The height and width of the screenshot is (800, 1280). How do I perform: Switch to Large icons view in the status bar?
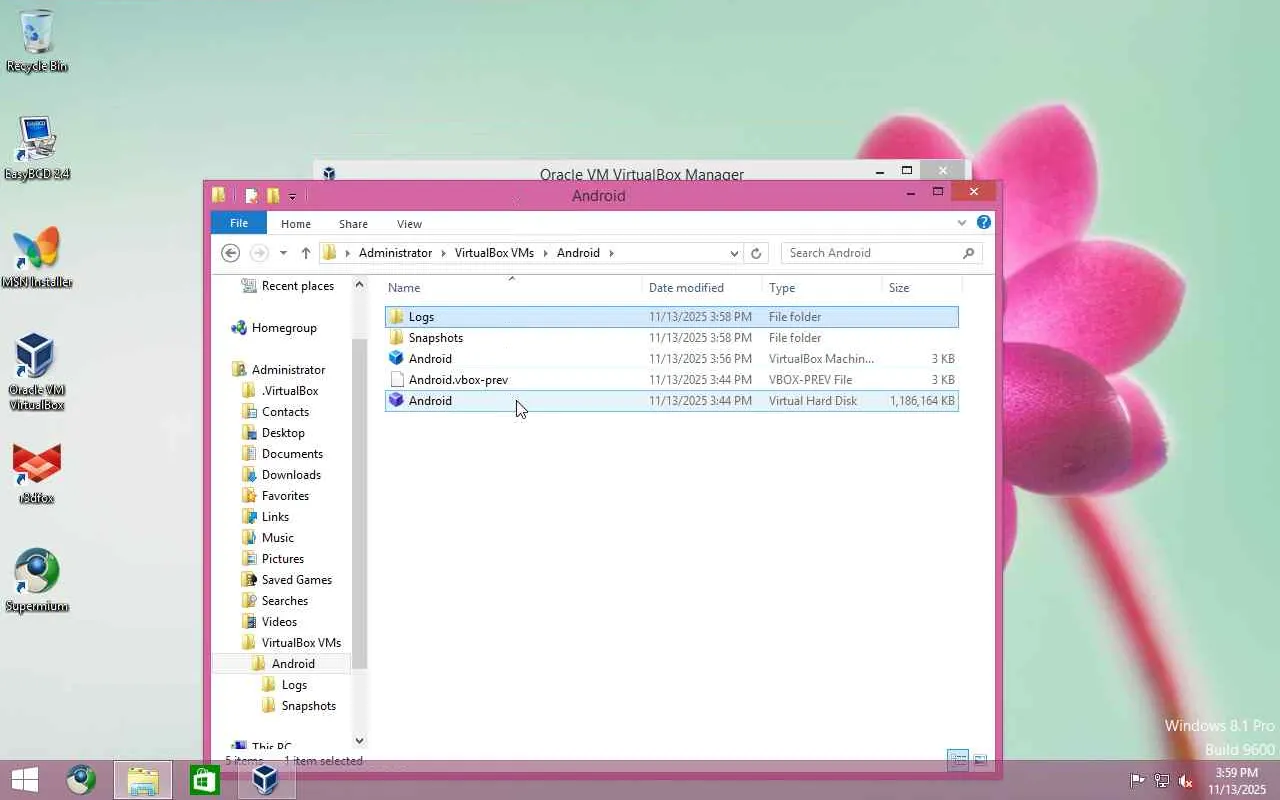click(980, 760)
